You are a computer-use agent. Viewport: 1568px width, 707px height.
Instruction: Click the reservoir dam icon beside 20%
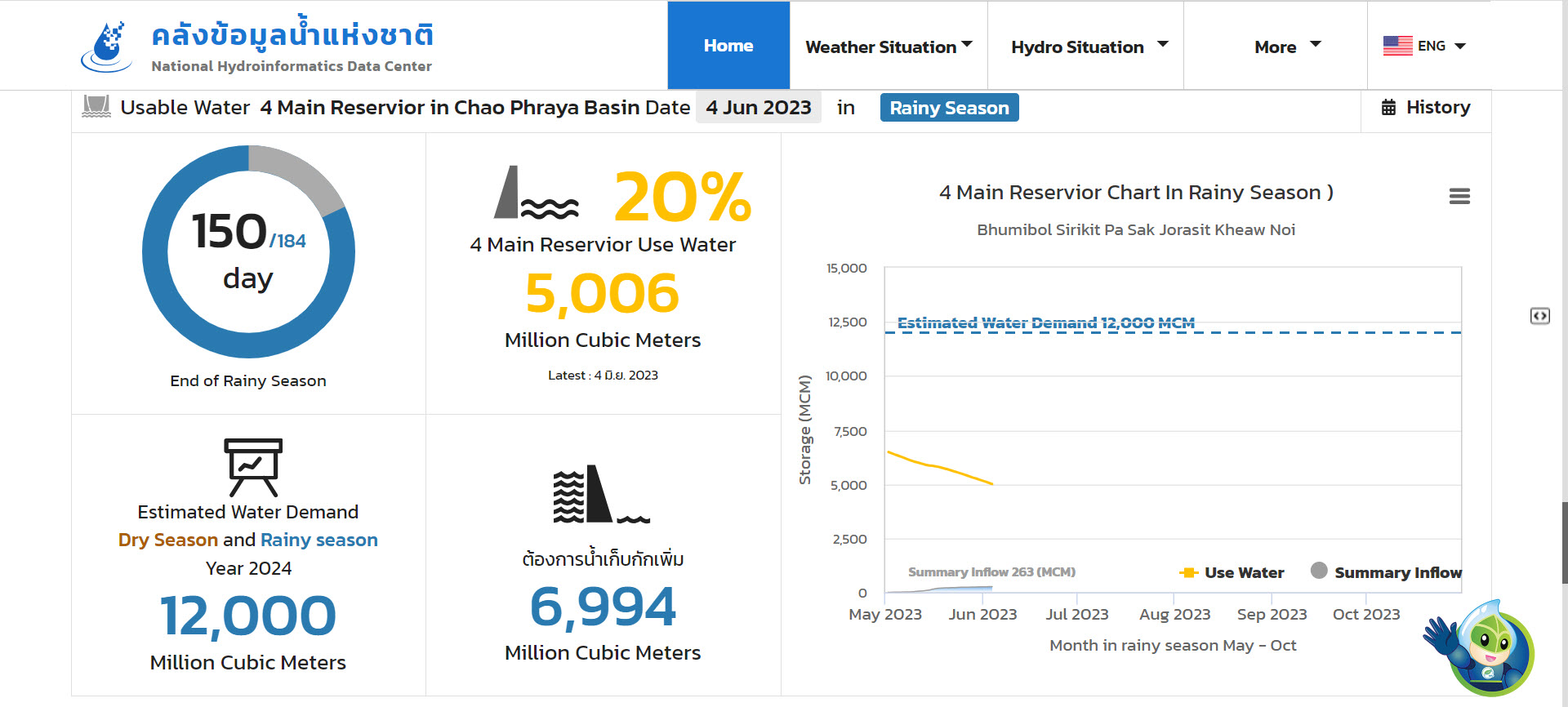[535, 194]
